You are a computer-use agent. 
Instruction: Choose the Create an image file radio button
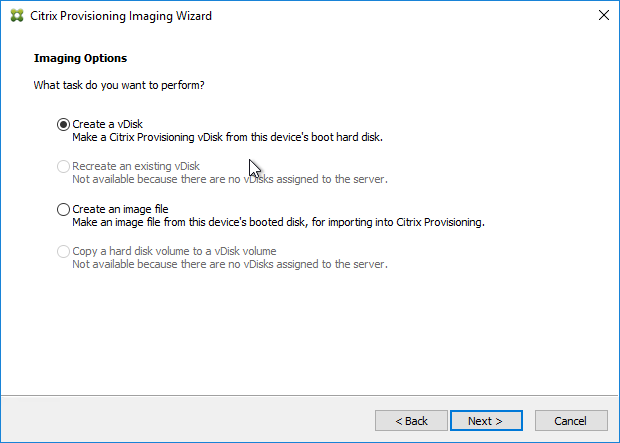[x=63, y=209]
